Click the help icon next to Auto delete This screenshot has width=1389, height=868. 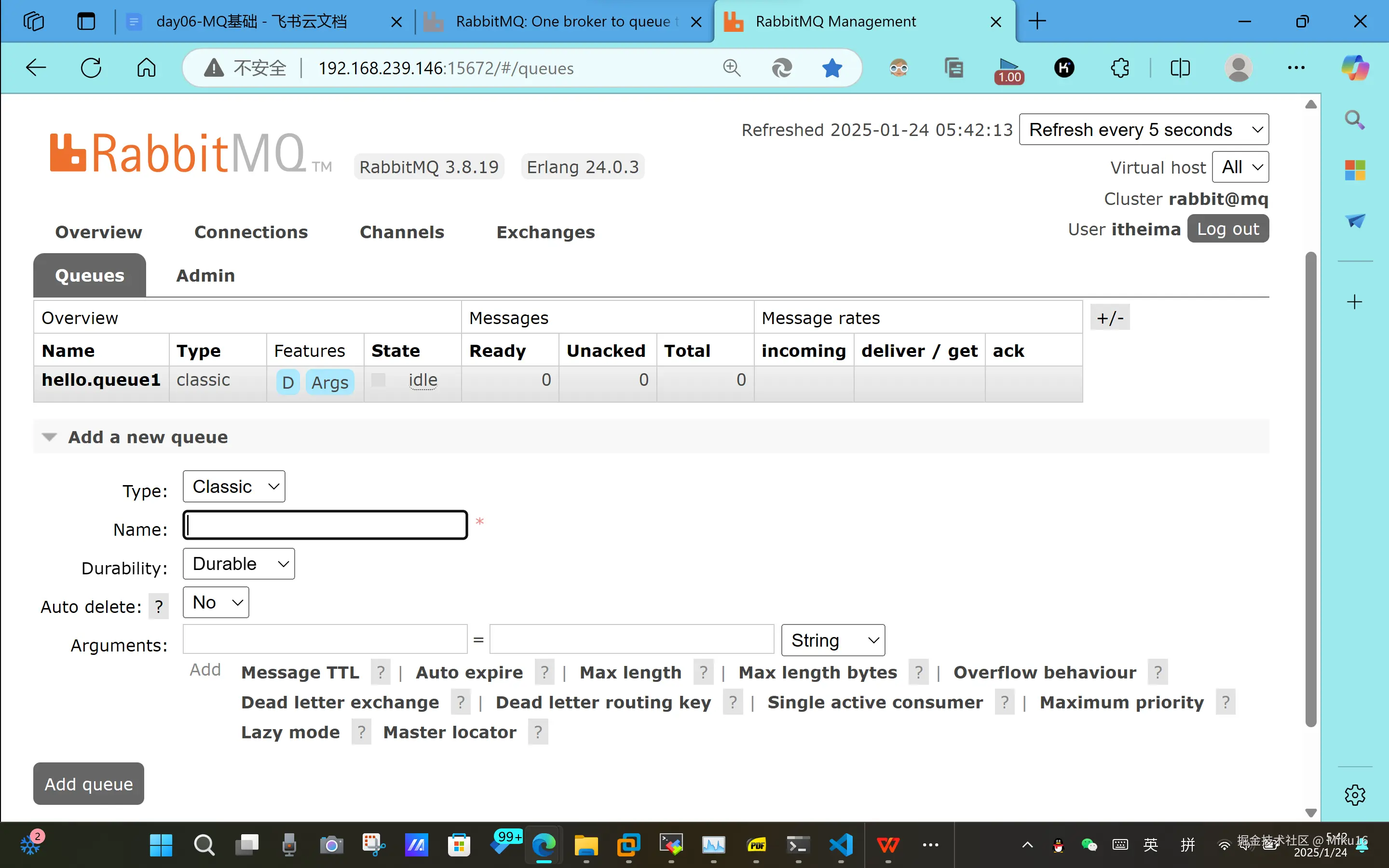[x=158, y=607]
